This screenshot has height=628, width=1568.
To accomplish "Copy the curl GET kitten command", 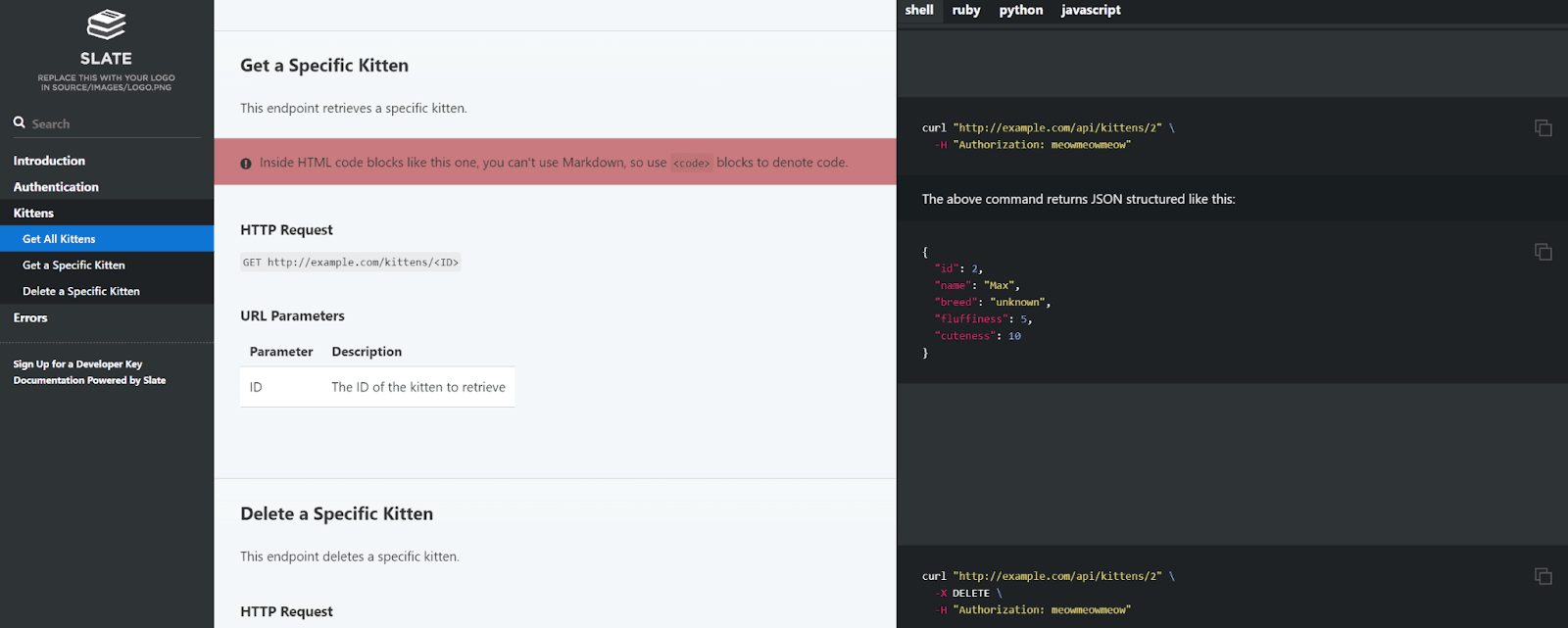I will coord(1543,128).
